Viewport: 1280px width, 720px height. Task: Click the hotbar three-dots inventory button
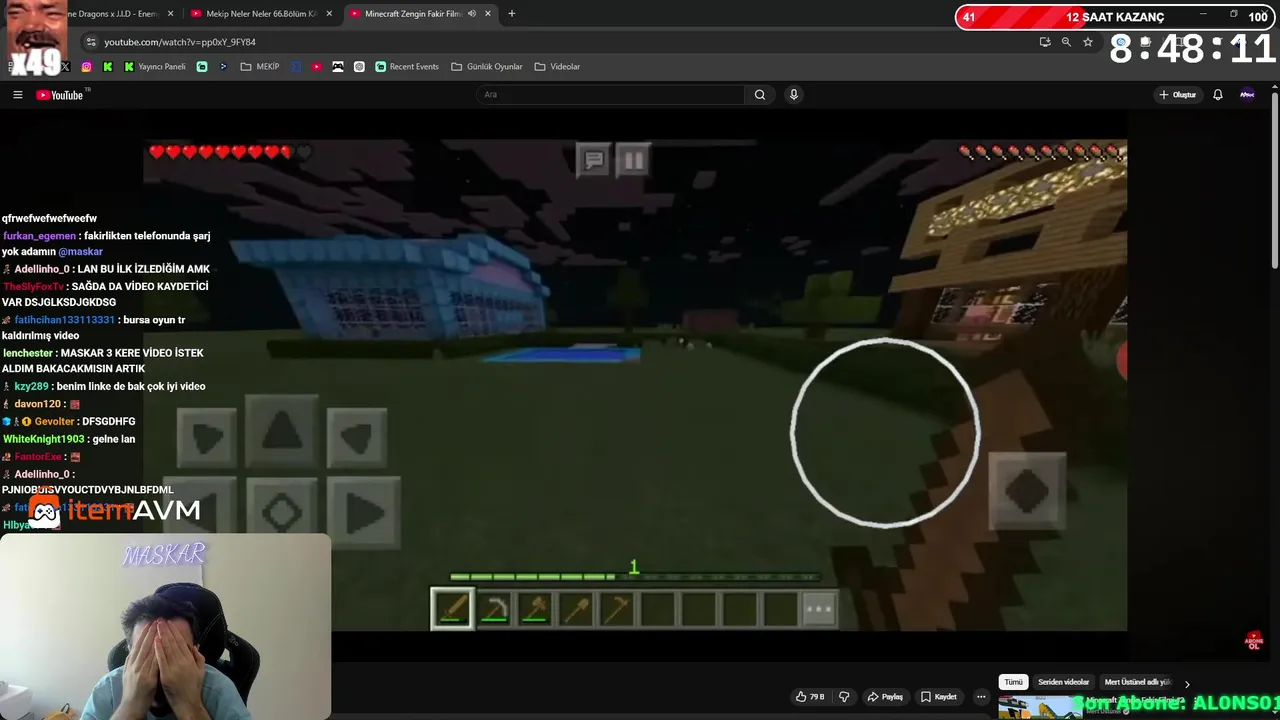pos(818,609)
